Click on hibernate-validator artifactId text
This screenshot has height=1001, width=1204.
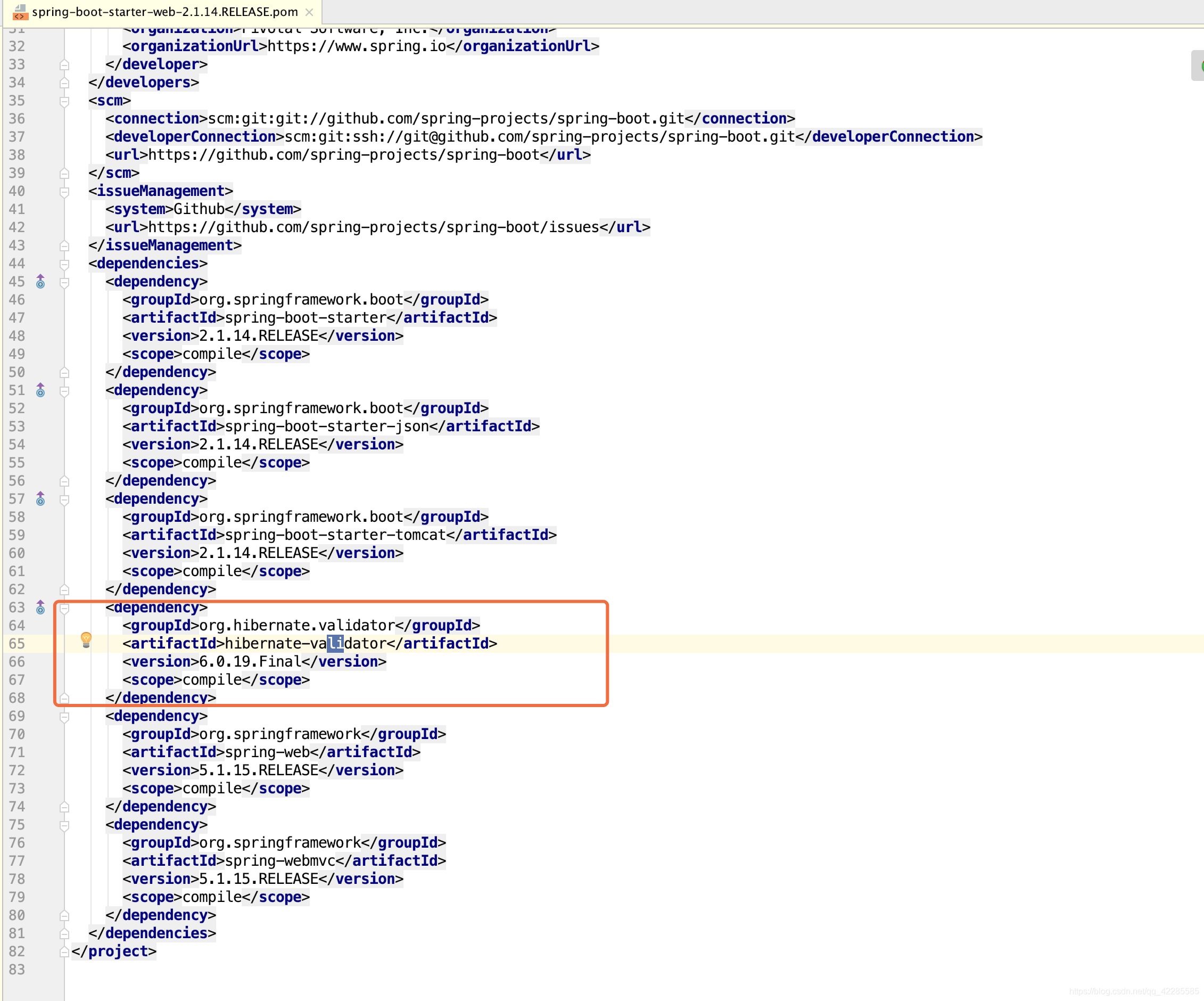pos(307,643)
